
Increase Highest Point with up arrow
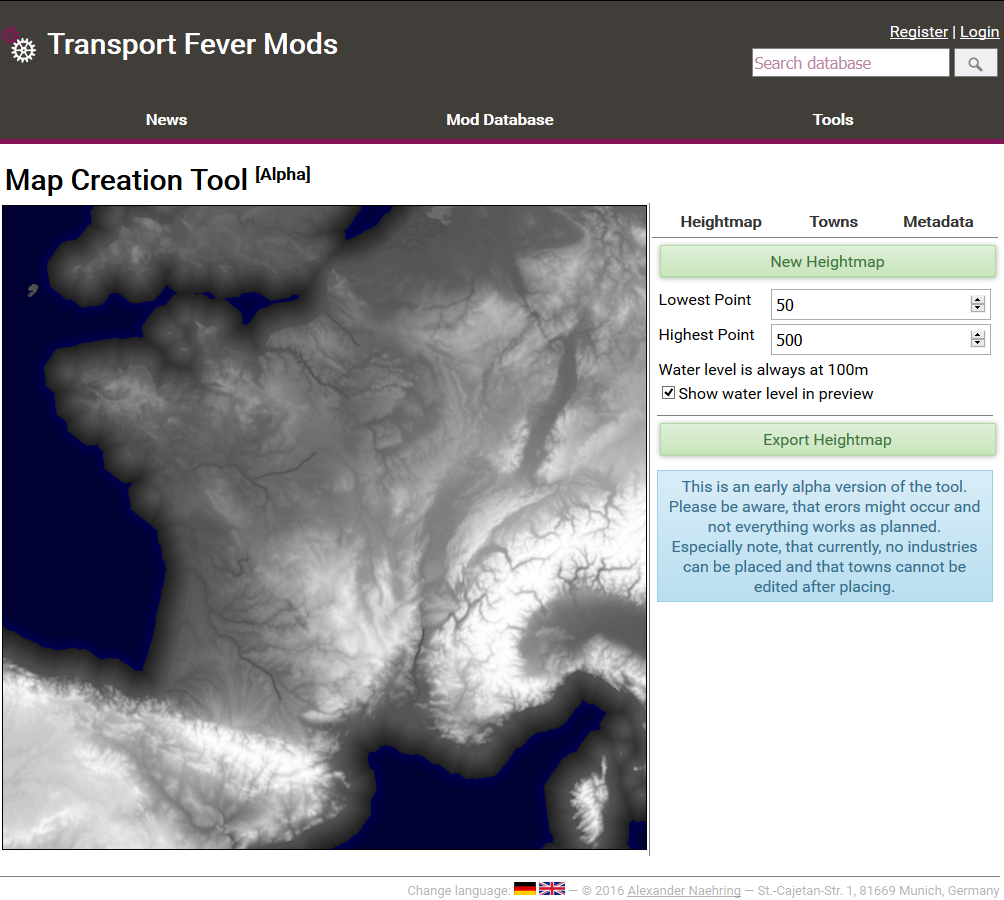point(978,334)
